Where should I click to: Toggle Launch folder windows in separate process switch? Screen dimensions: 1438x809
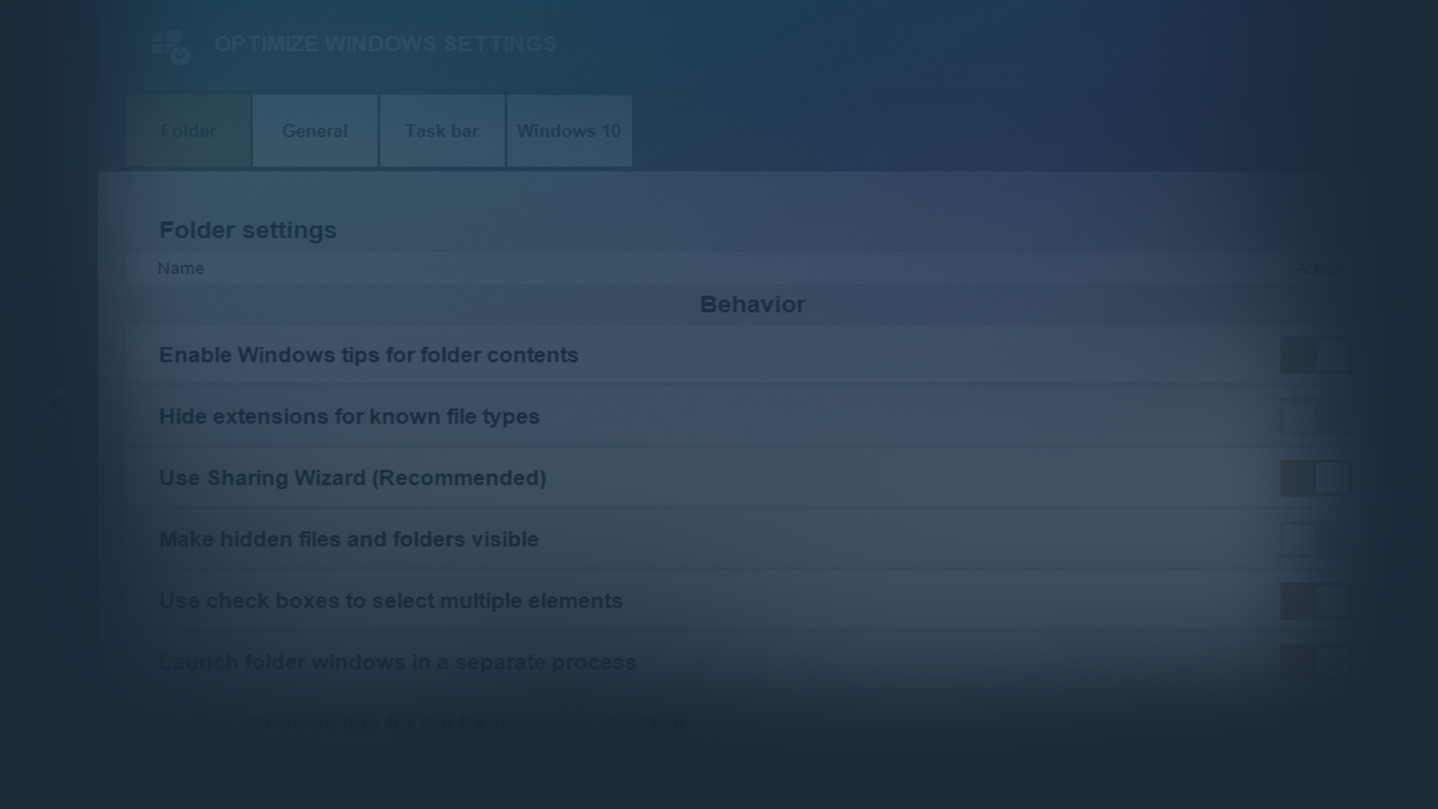pos(1315,662)
